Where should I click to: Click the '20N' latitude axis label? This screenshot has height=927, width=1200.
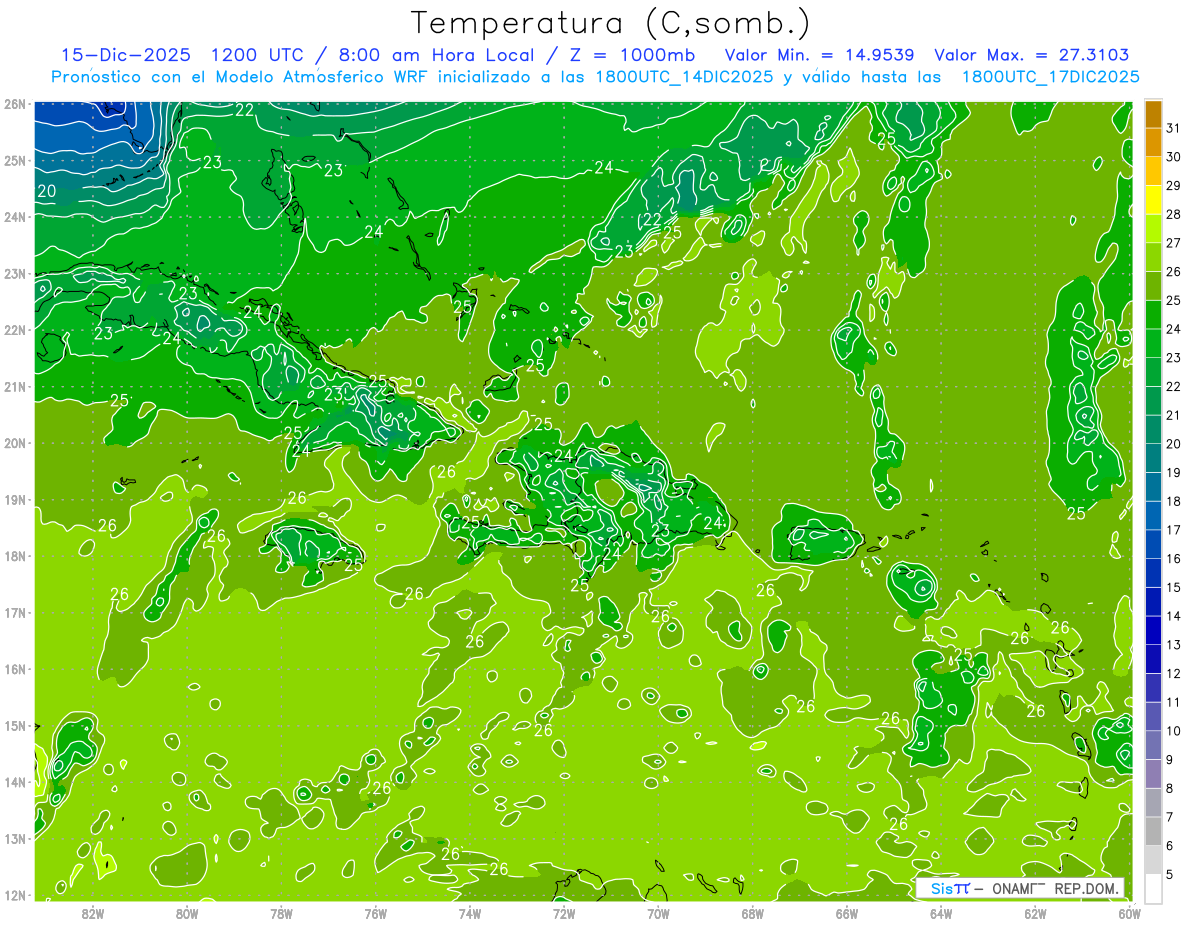pos(15,443)
